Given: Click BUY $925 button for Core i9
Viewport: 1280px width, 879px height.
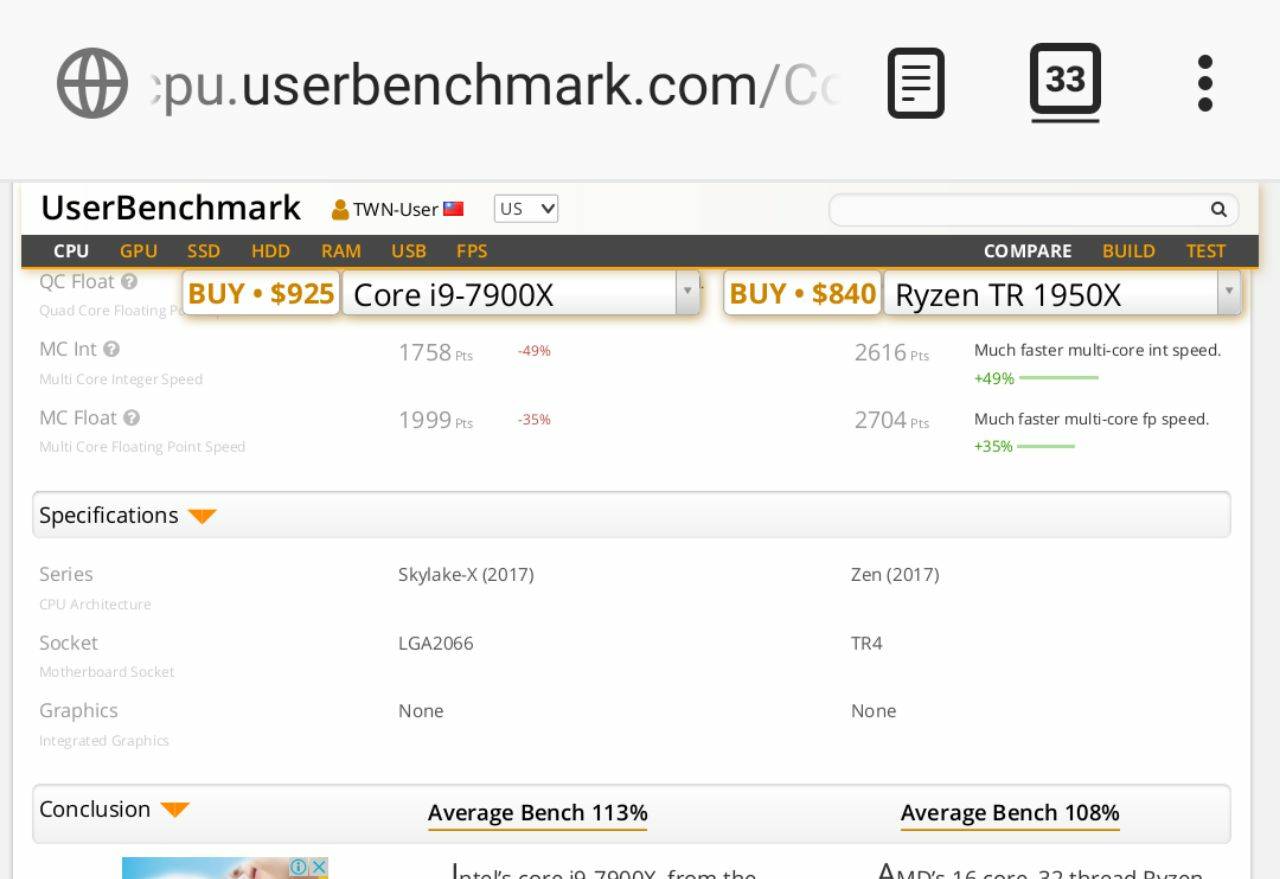Looking at the screenshot, I should [261, 294].
